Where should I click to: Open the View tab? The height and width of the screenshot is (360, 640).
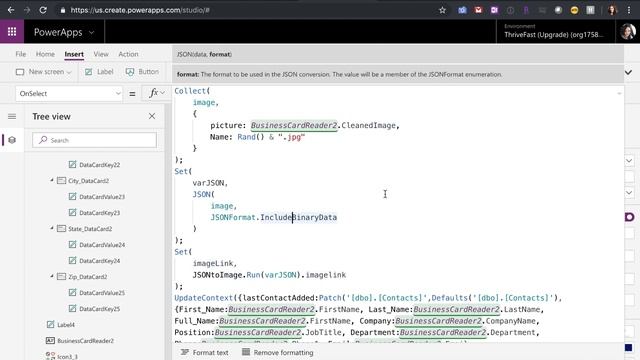tap(101, 54)
